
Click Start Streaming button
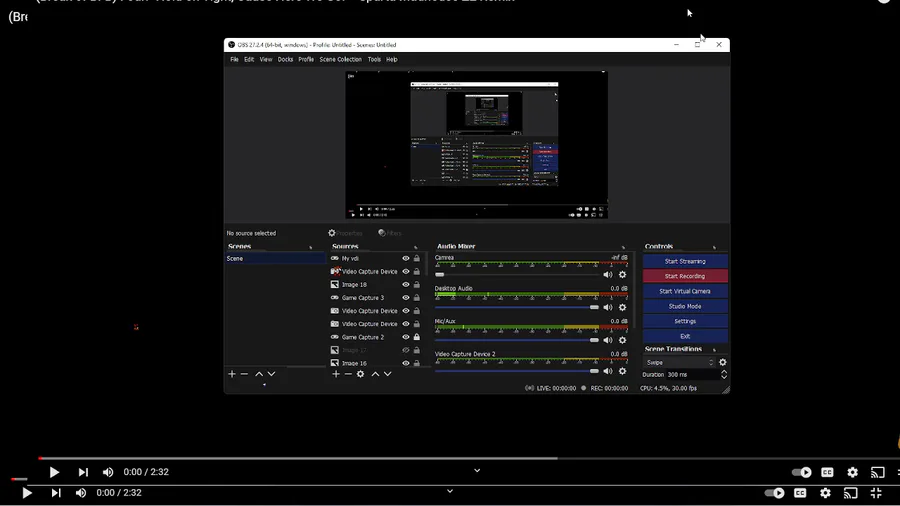pos(685,262)
